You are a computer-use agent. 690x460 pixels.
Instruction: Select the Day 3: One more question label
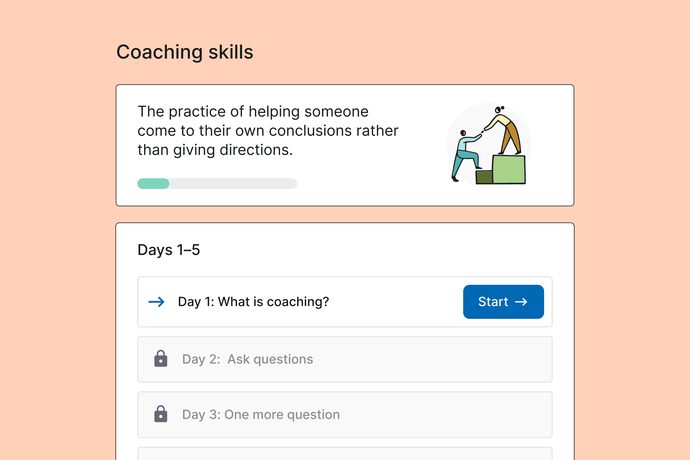(x=261, y=415)
